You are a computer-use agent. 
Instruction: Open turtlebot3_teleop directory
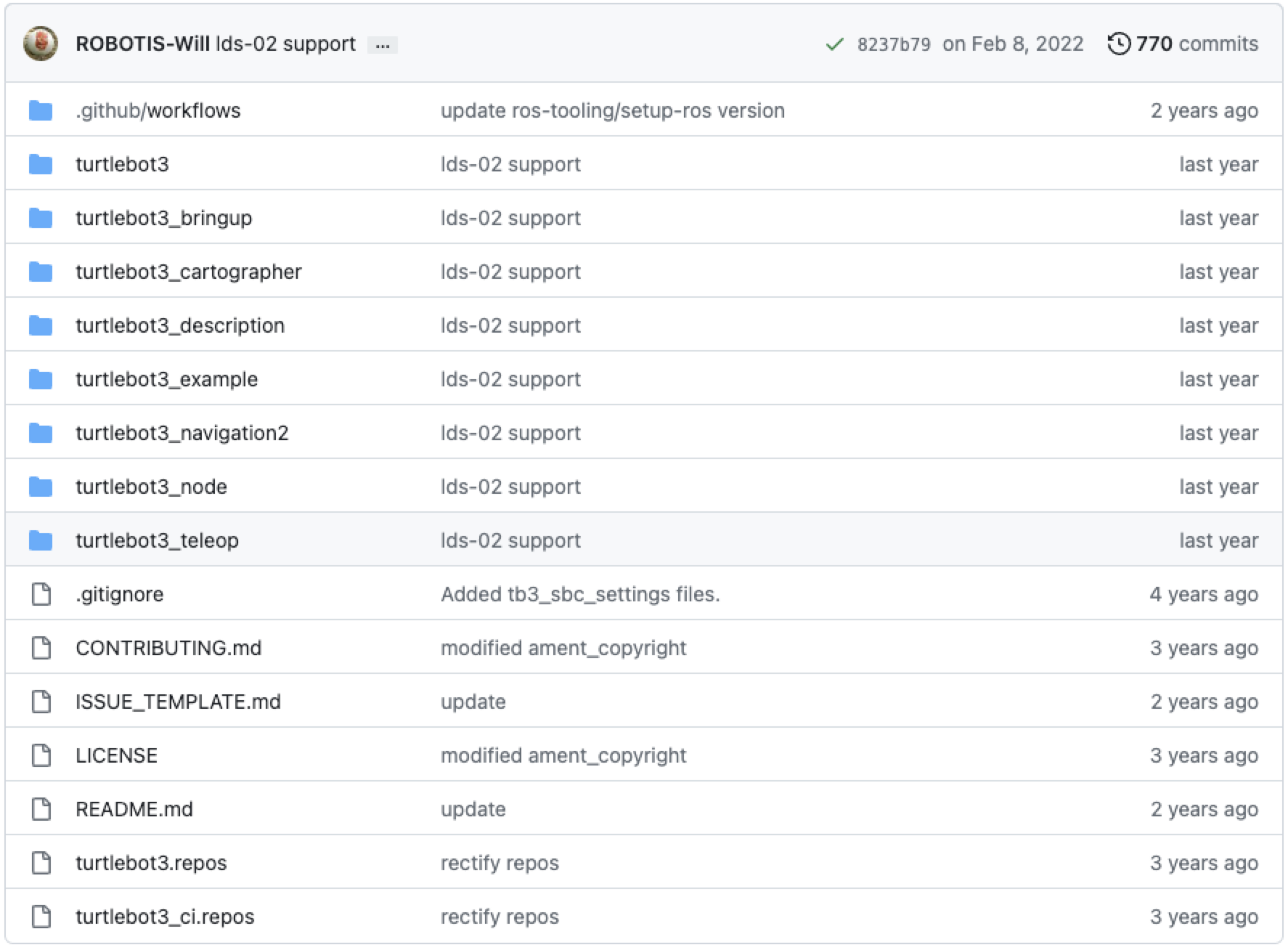pyautogui.click(x=157, y=540)
